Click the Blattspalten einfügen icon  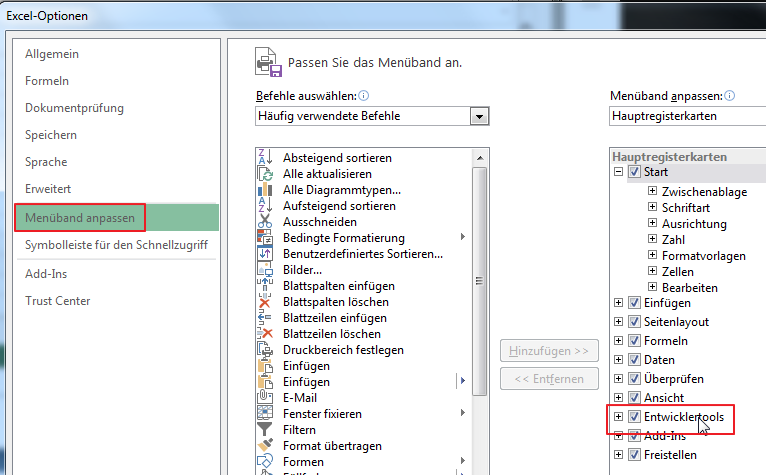[265, 286]
